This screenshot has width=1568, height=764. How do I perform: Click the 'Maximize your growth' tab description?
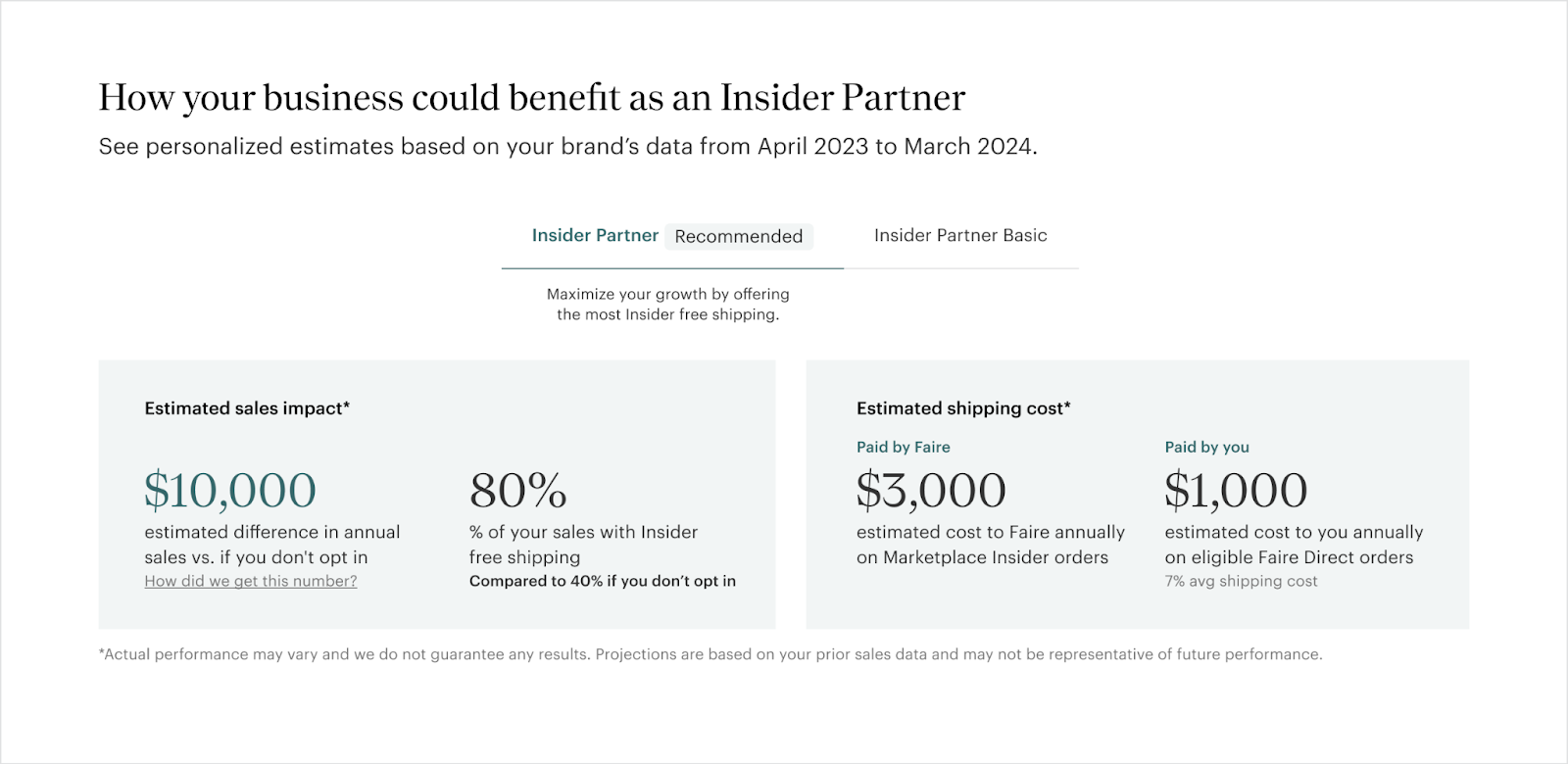point(668,304)
